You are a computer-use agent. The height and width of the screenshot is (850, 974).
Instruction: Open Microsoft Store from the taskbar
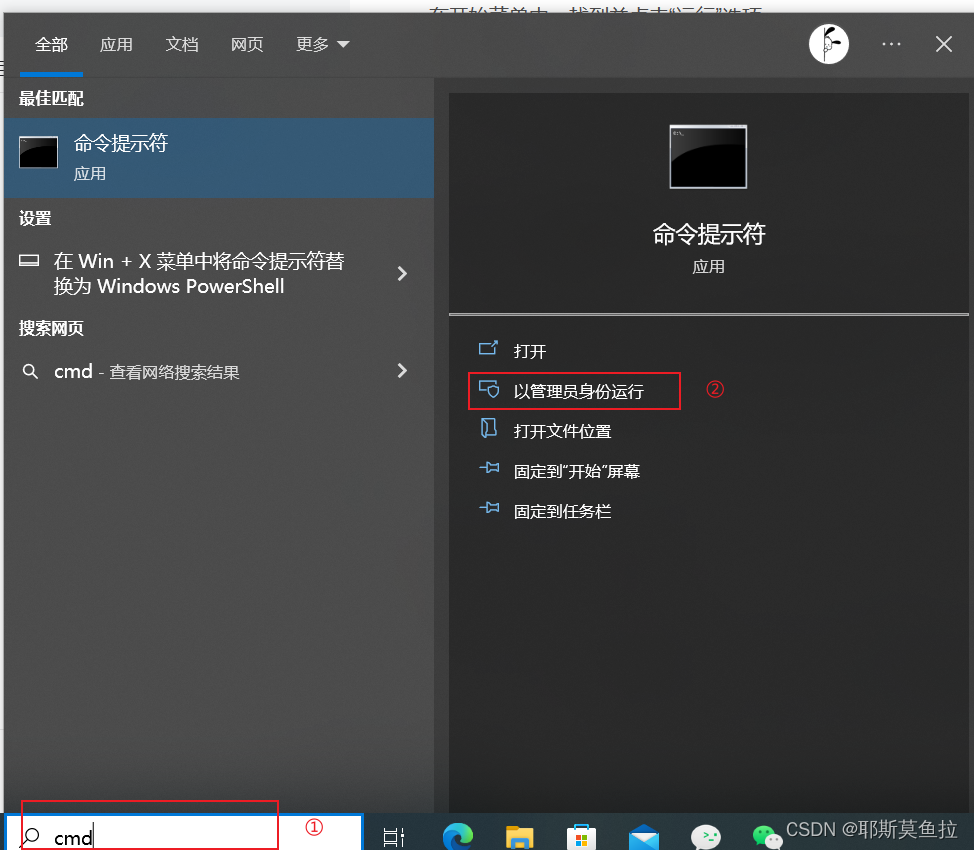click(581, 837)
